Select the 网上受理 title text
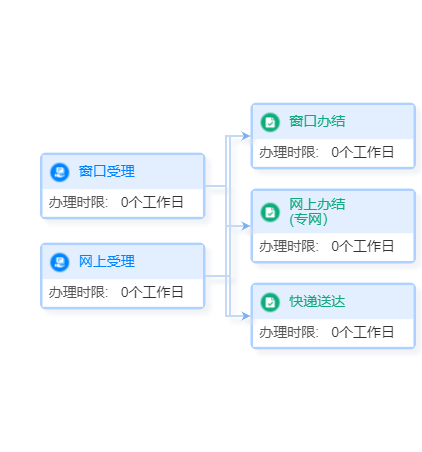The image size is (422, 452). [x=107, y=261]
